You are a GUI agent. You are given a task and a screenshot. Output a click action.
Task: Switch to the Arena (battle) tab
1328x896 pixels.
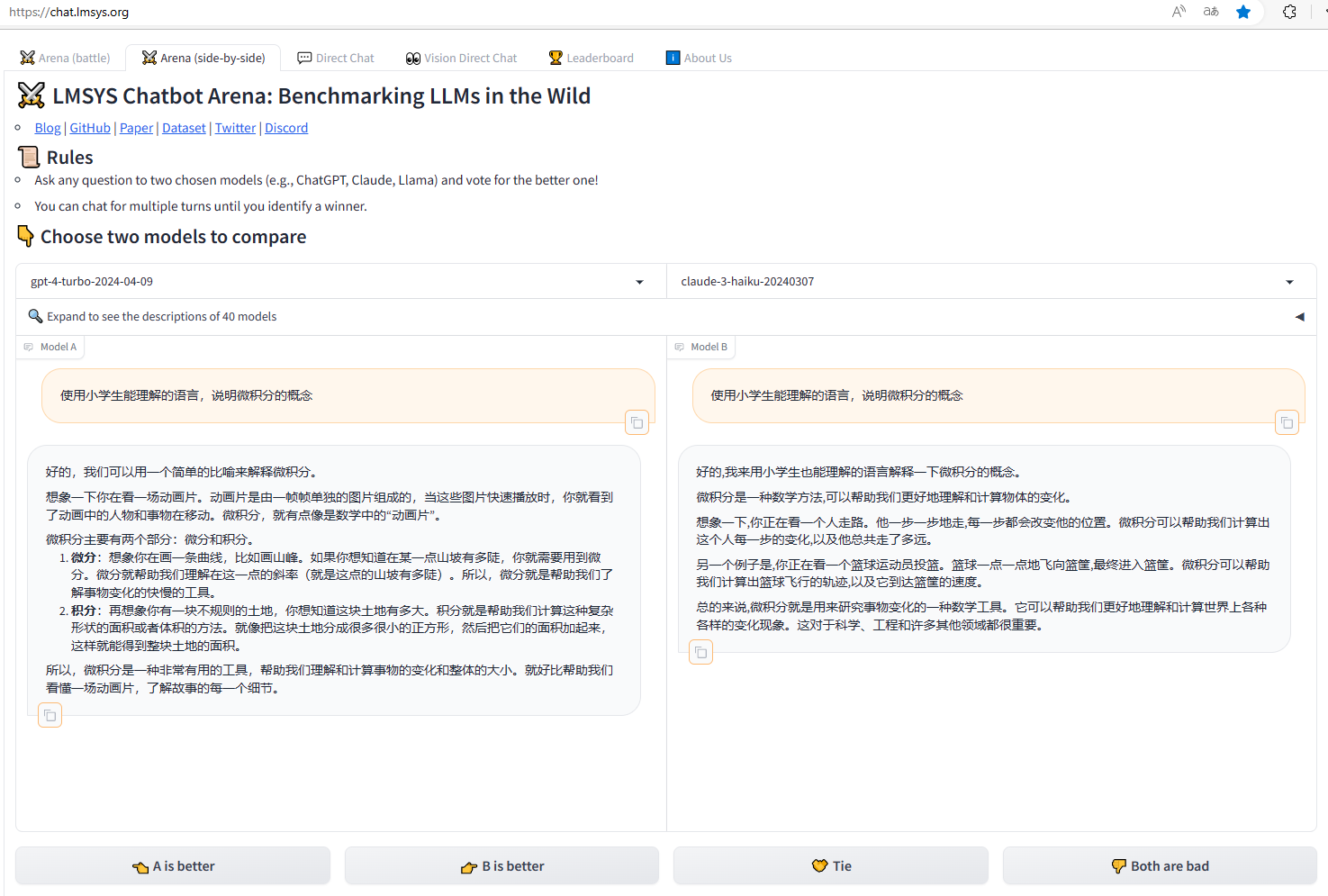click(x=65, y=58)
